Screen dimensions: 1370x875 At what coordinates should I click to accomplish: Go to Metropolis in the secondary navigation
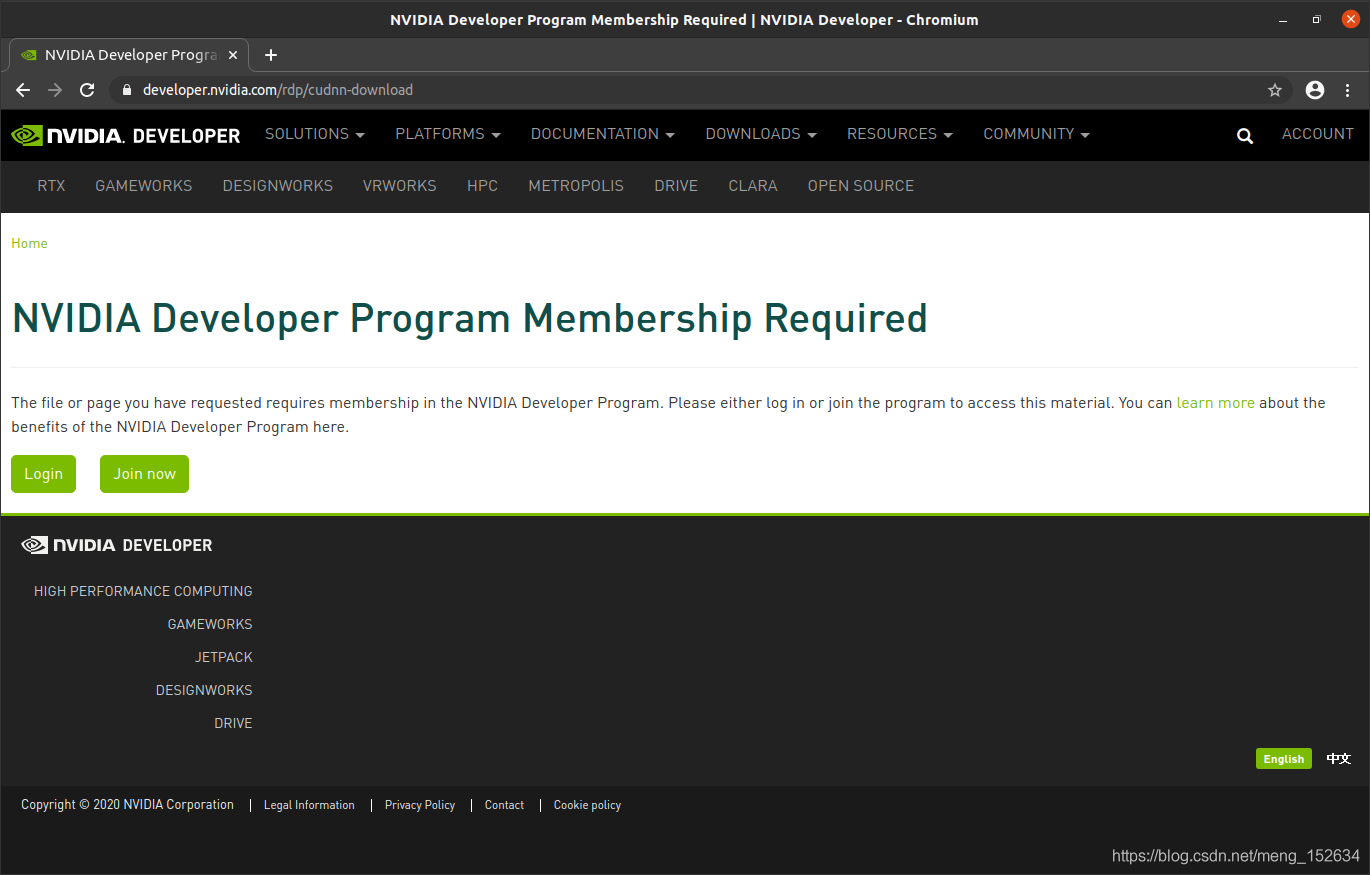point(576,185)
